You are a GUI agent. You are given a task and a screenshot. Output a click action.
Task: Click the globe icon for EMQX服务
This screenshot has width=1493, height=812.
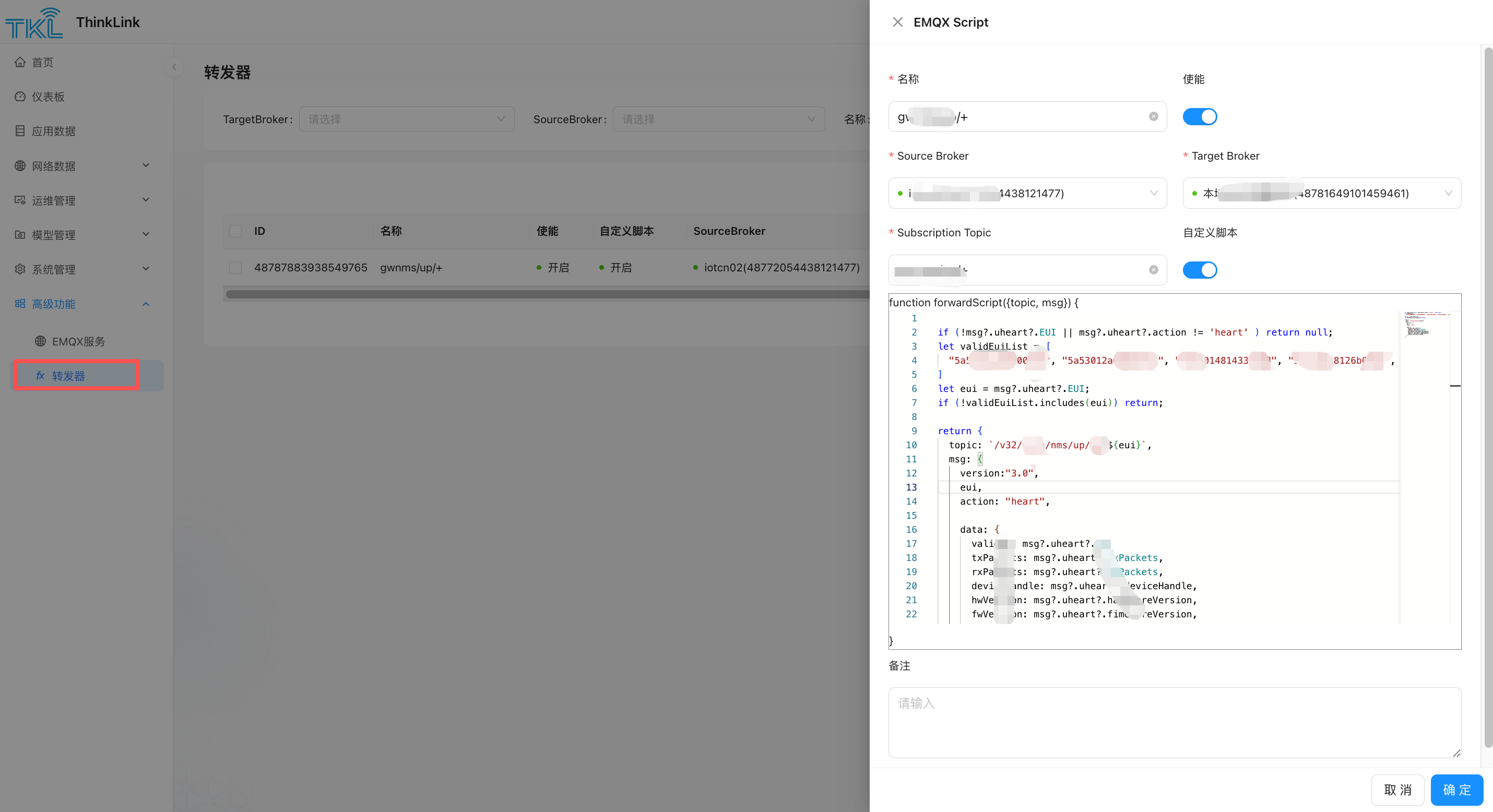point(40,341)
